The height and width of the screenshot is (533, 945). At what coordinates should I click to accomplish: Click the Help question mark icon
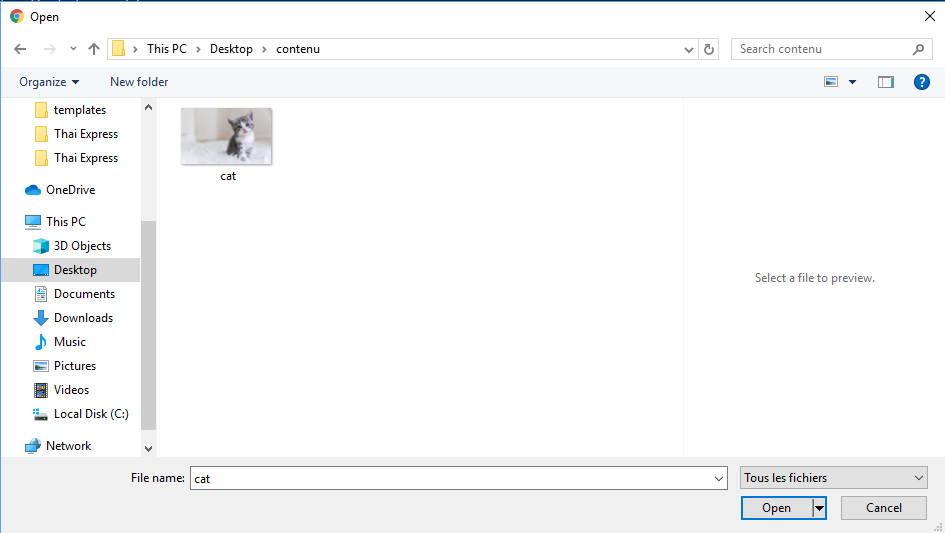tap(922, 82)
